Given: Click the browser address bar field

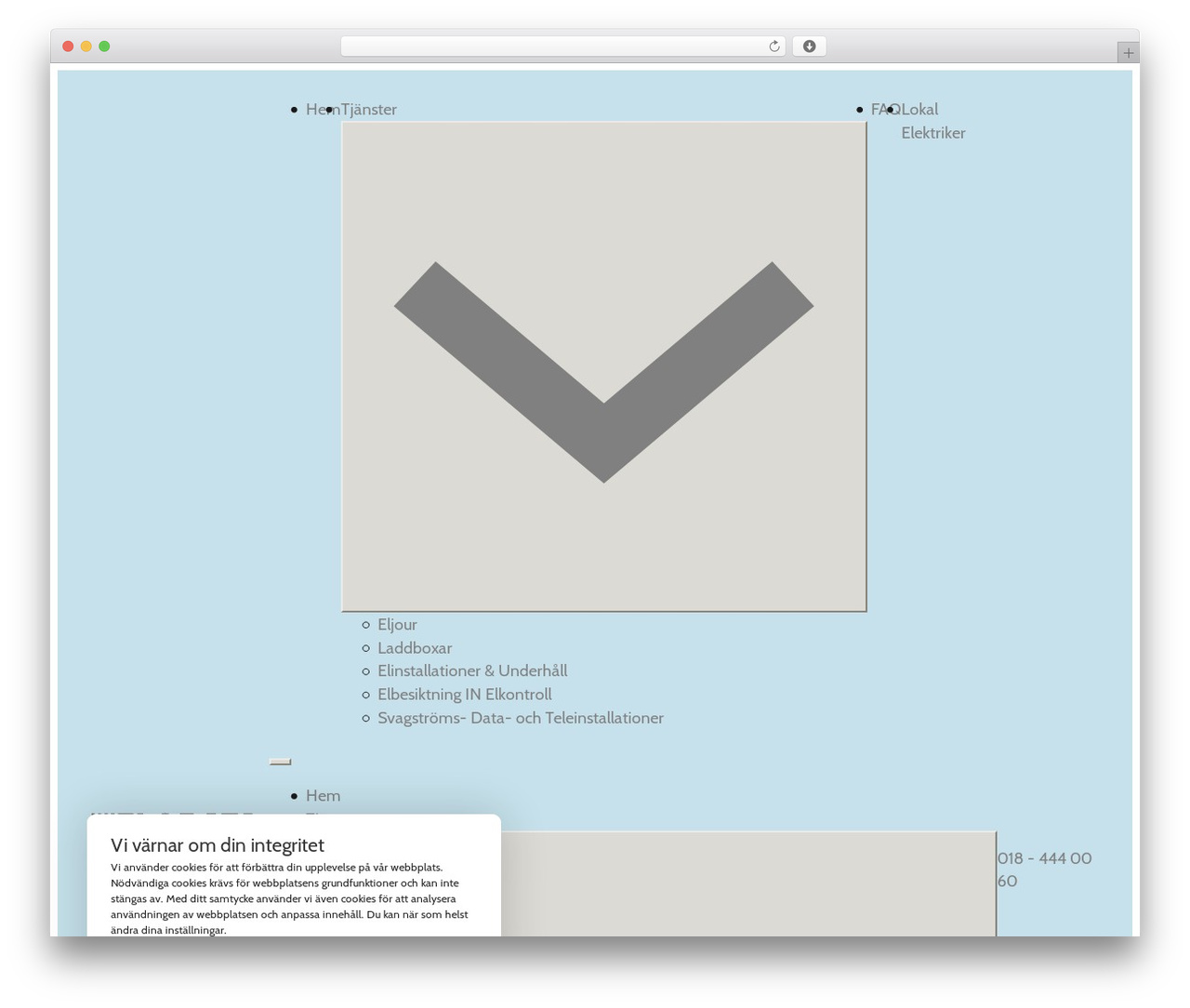Looking at the screenshot, I should pyautogui.click(x=562, y=46).
